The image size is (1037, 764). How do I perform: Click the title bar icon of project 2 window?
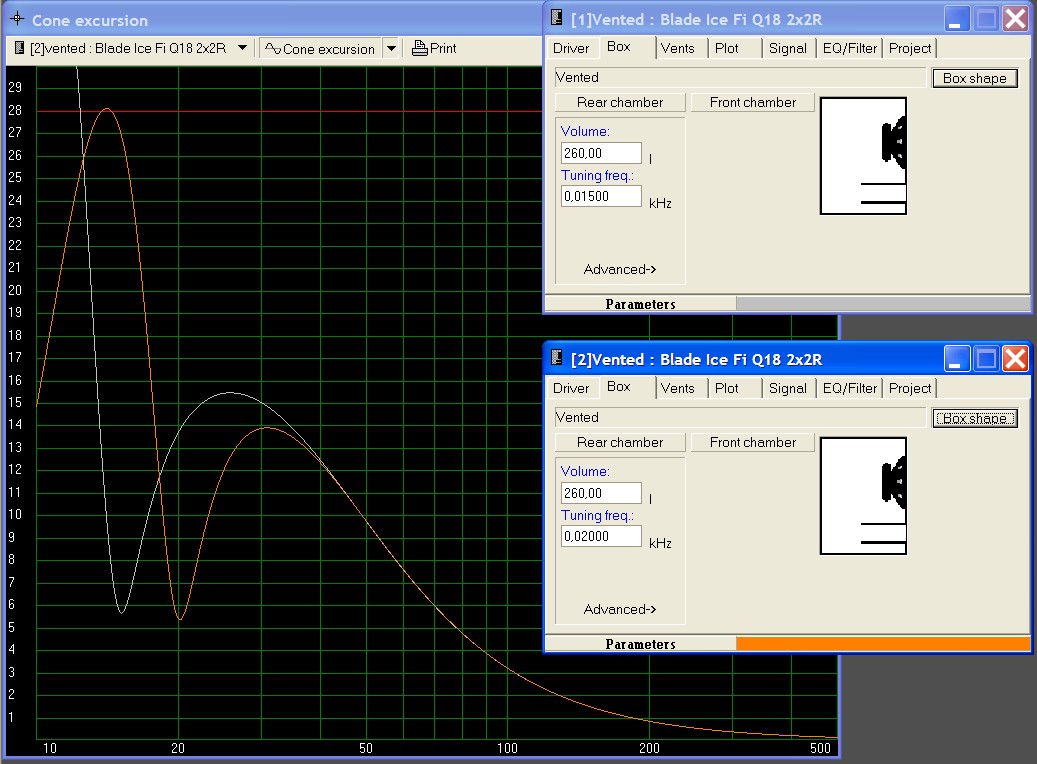point(558,358)
